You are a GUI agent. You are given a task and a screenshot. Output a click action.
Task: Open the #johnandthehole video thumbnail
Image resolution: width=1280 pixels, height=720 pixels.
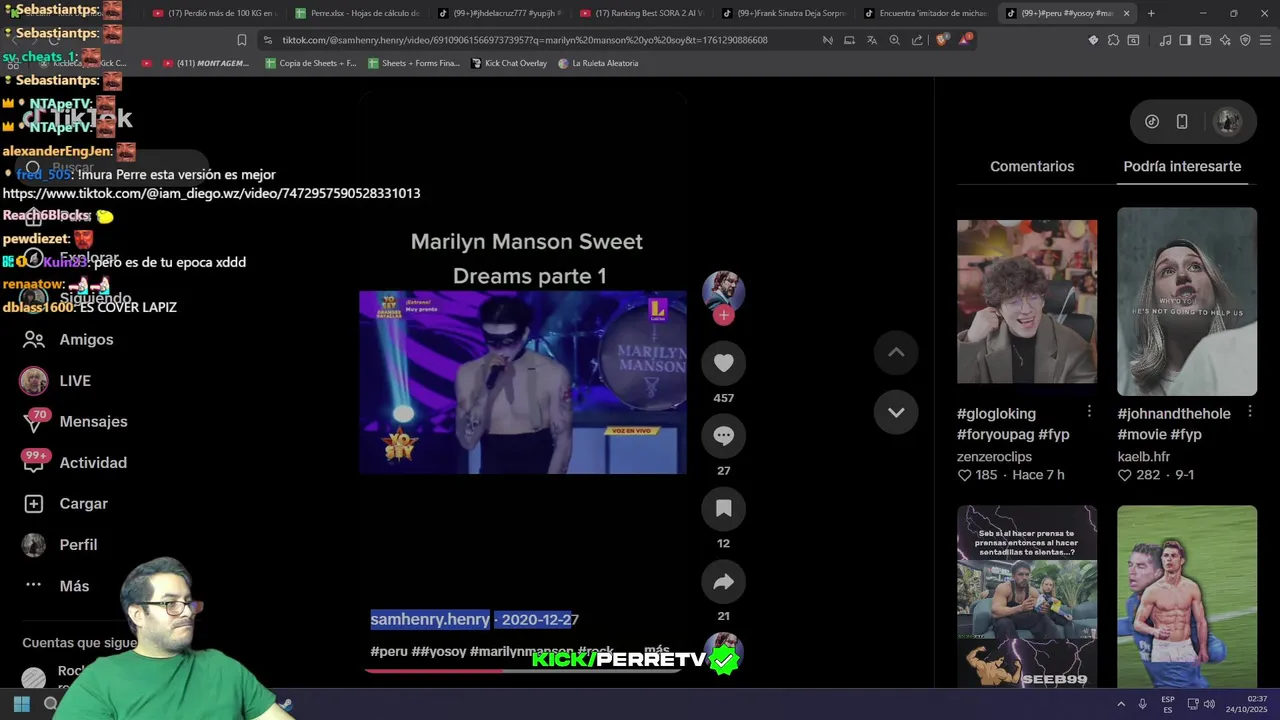pos(1187,301)
